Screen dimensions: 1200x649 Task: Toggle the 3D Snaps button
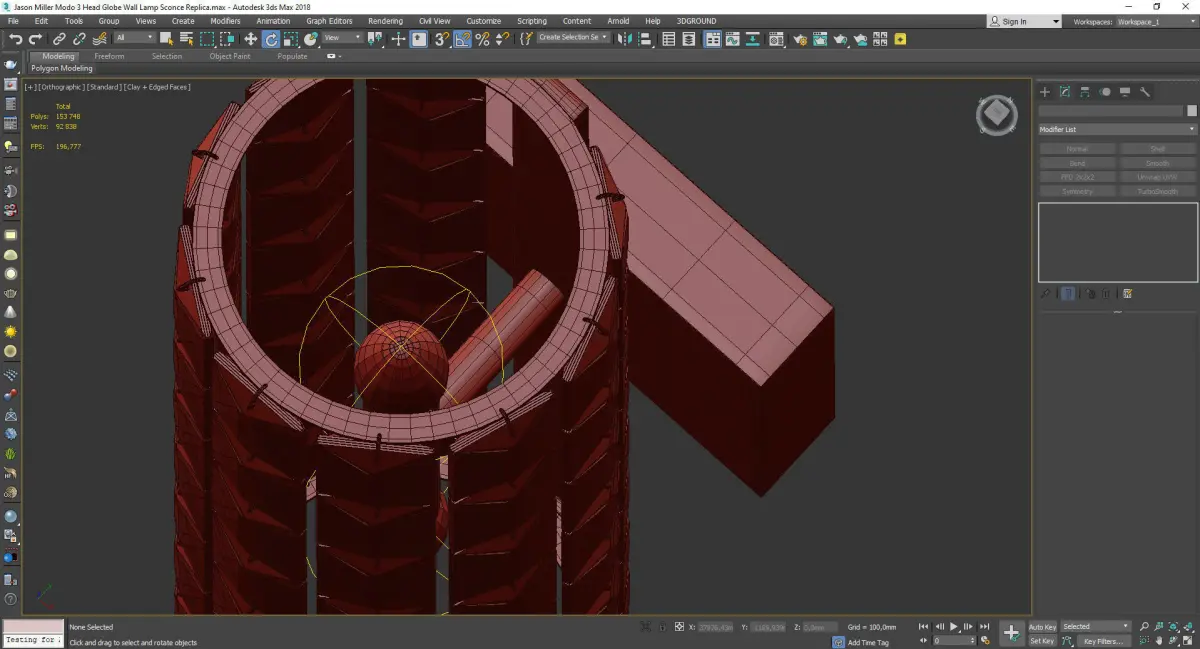pyautogui.click(x=441, y=39)
